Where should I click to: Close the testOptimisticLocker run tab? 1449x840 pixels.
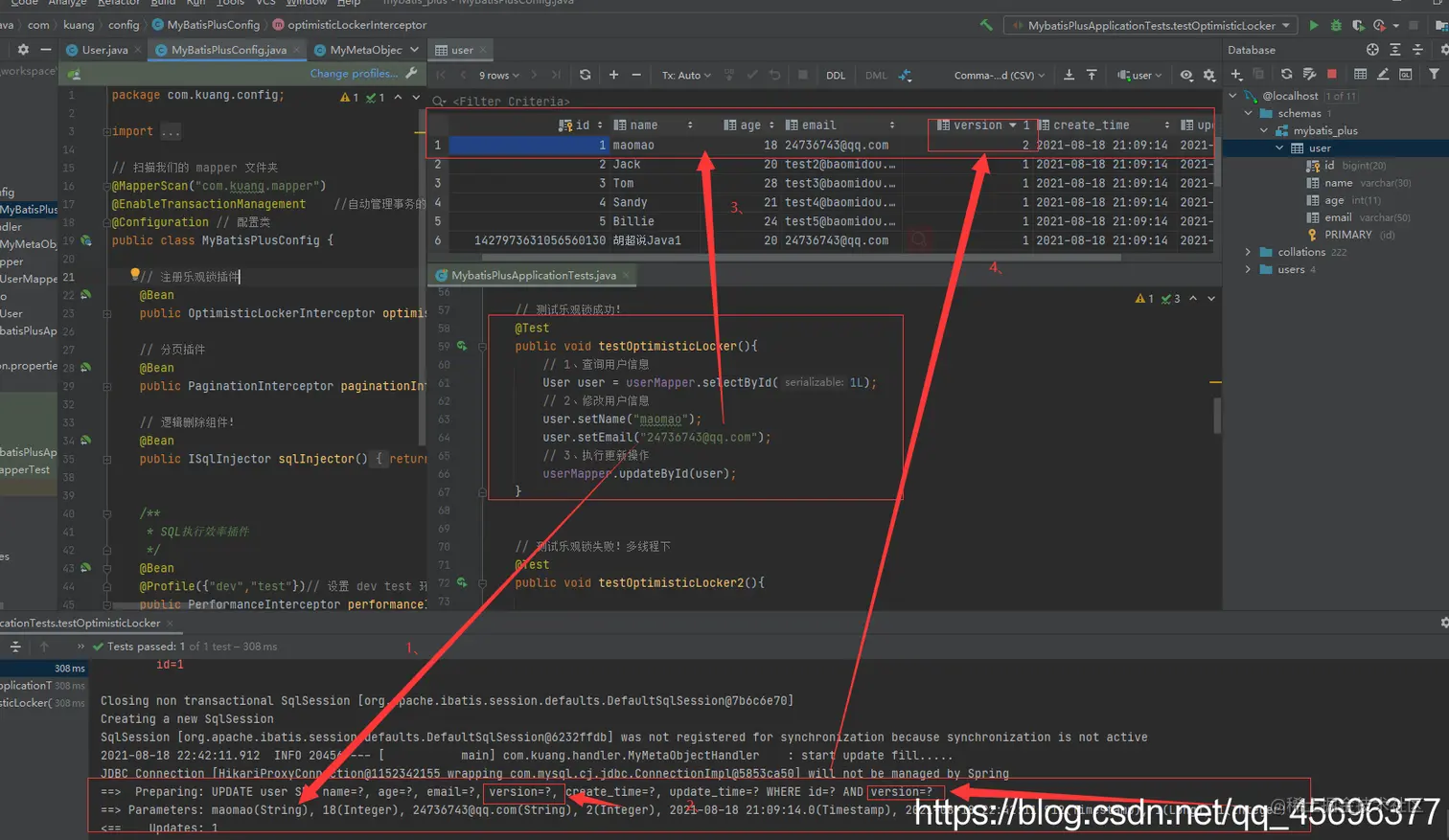pyautogui.click(x=170, y=624)
